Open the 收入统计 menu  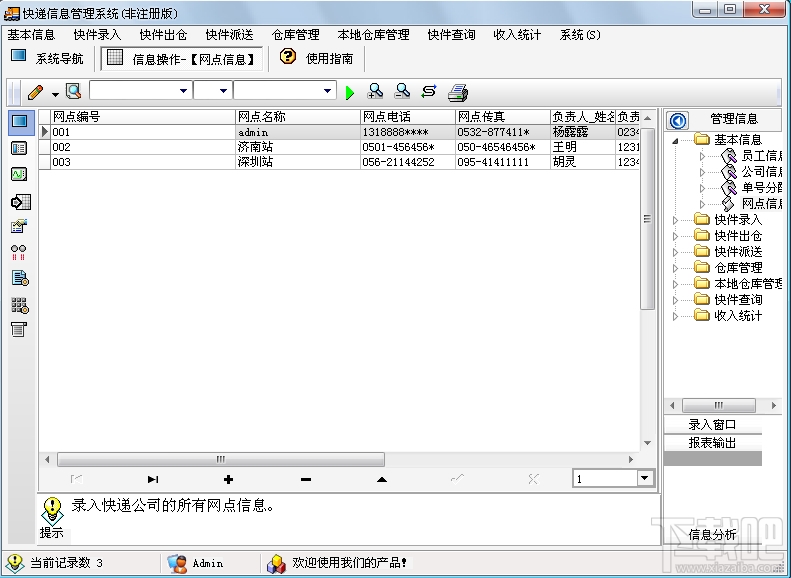[518, 35]
